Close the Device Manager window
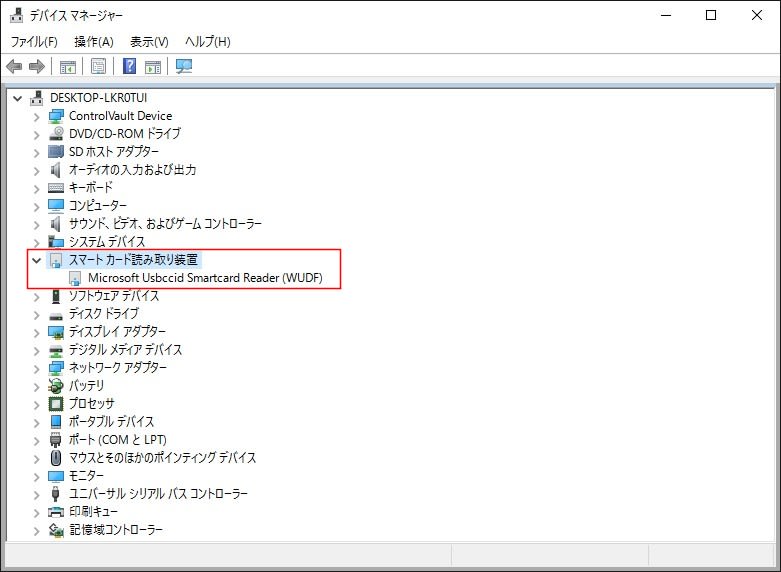Screen dimensions: 781x572 (x=757, y=15)
